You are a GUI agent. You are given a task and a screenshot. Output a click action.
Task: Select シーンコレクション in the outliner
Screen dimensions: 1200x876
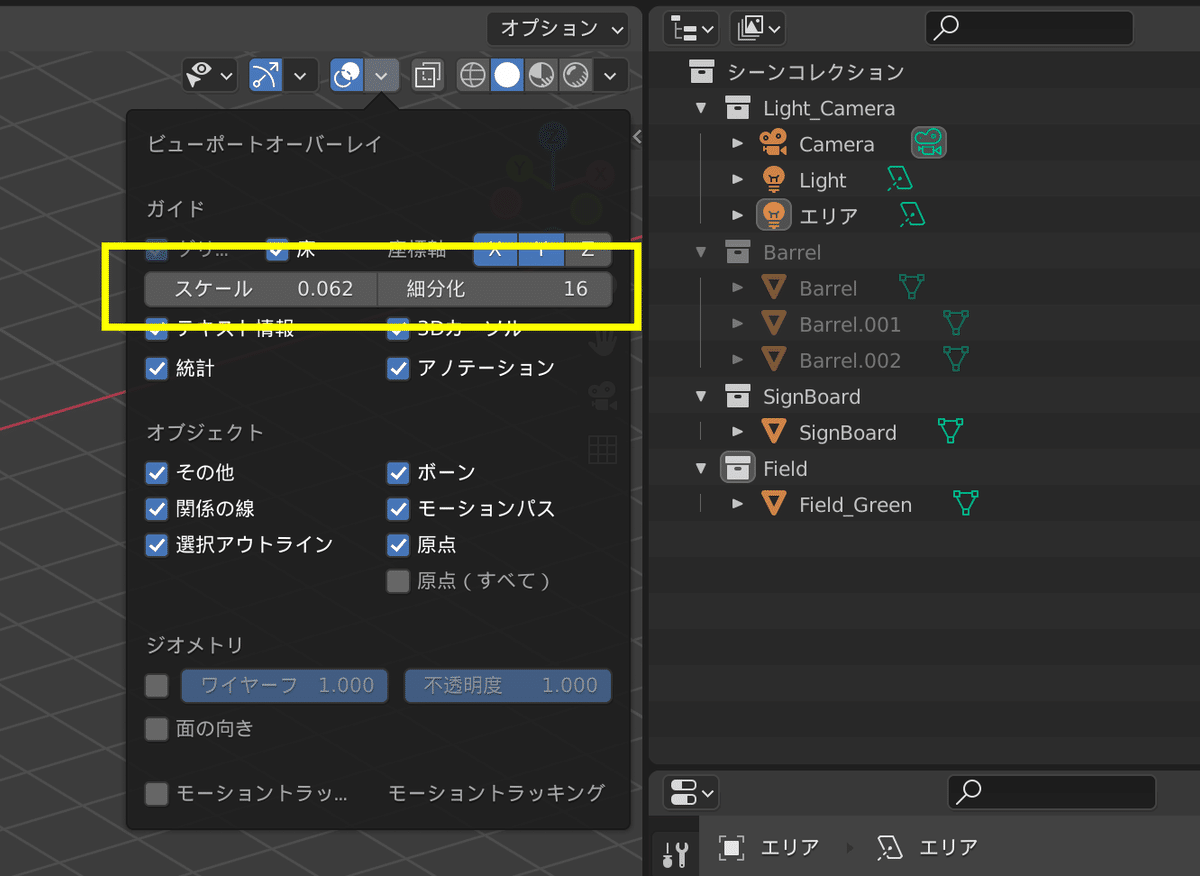pyautogui.click(x=816, y=72)
